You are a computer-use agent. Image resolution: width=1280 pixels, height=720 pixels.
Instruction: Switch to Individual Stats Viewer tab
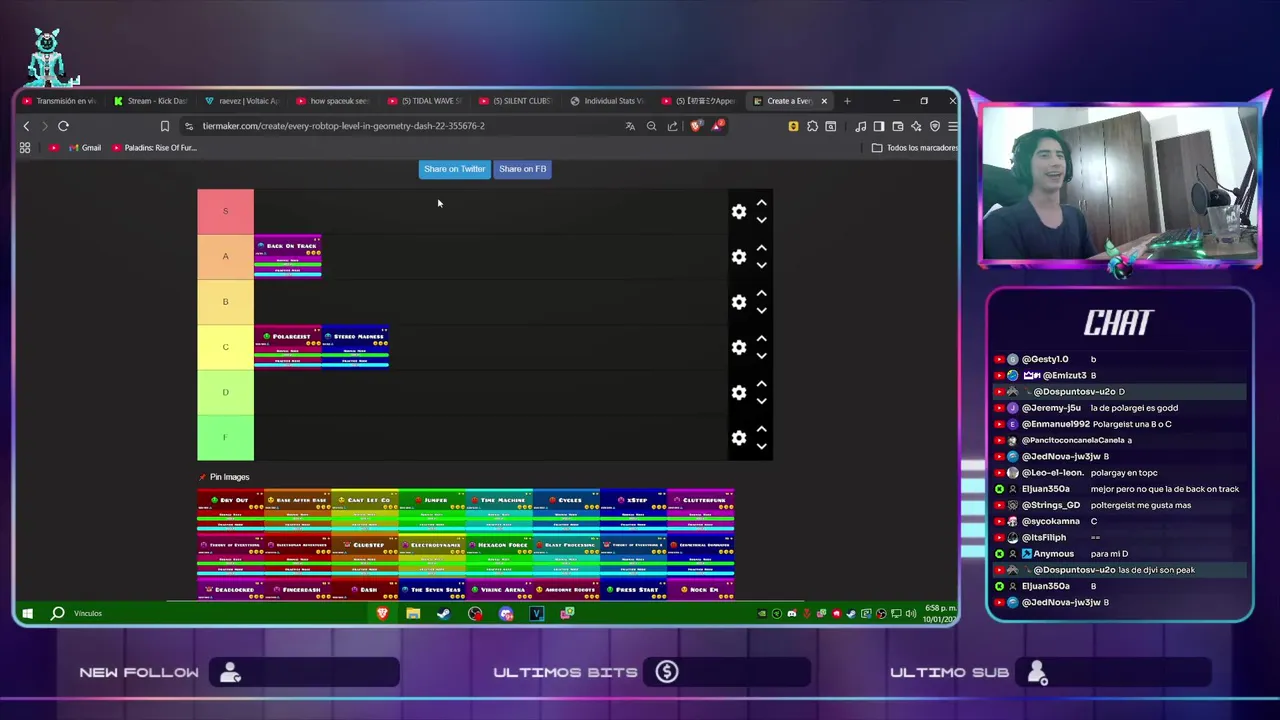606,101
